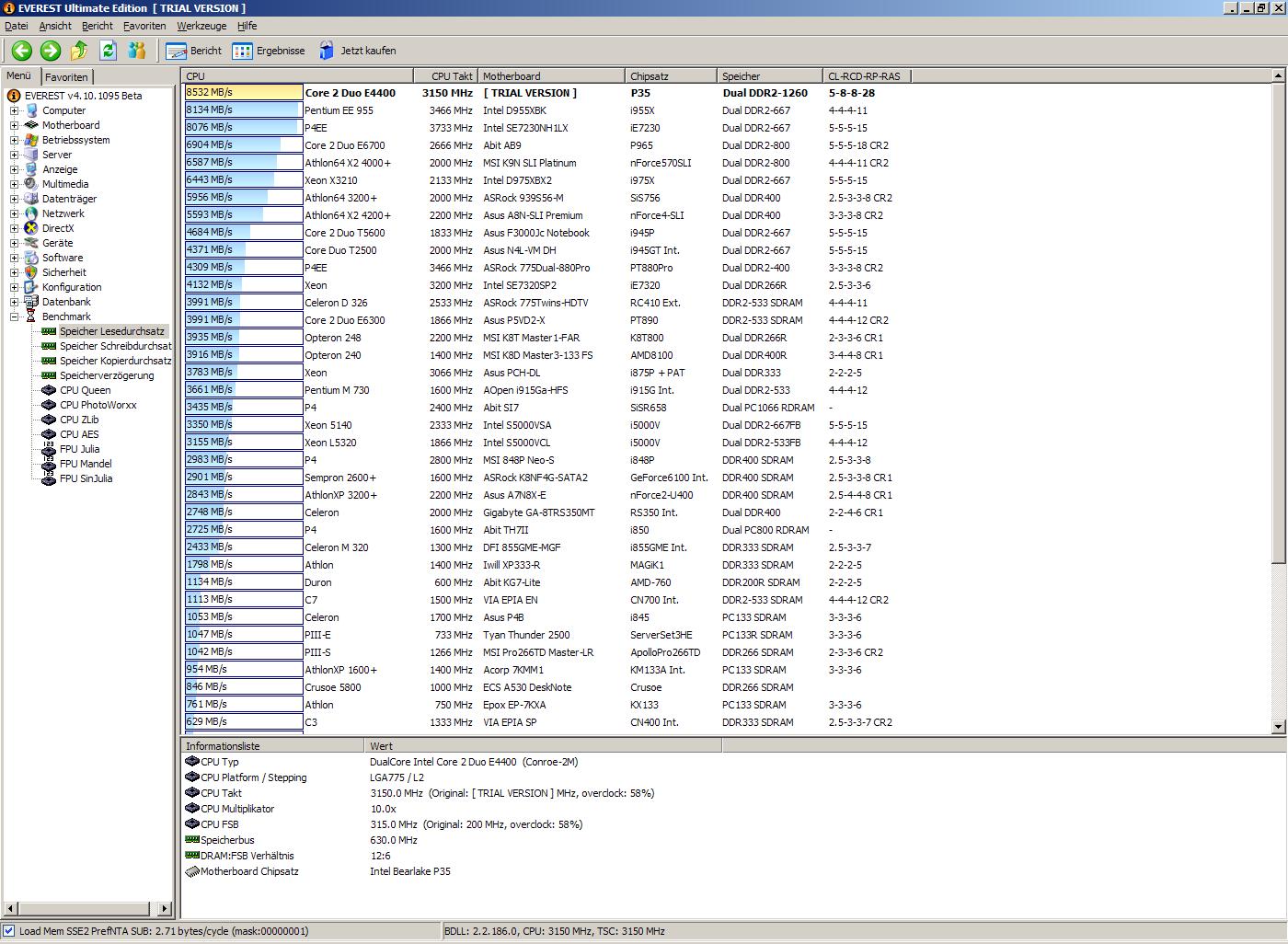Open the Ergebnisse toolbar button
The width and height of the screenshot is (1288, 944).
(x=269, y=51)
